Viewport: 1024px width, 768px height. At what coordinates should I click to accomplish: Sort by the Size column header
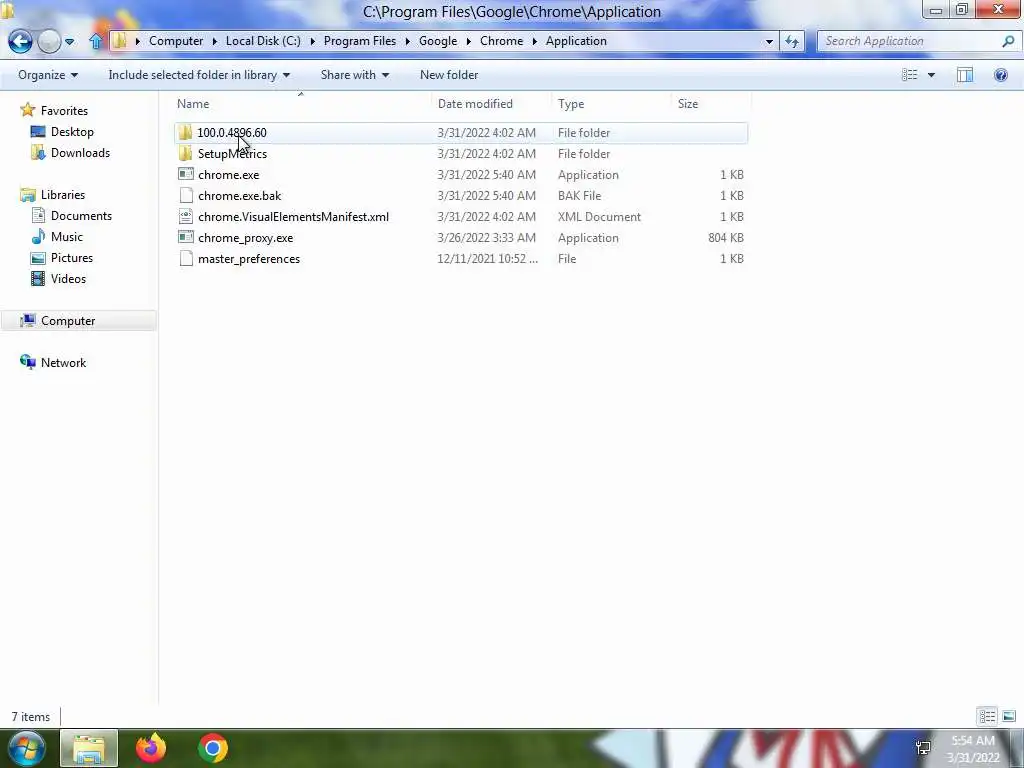(x=711, y=104)
